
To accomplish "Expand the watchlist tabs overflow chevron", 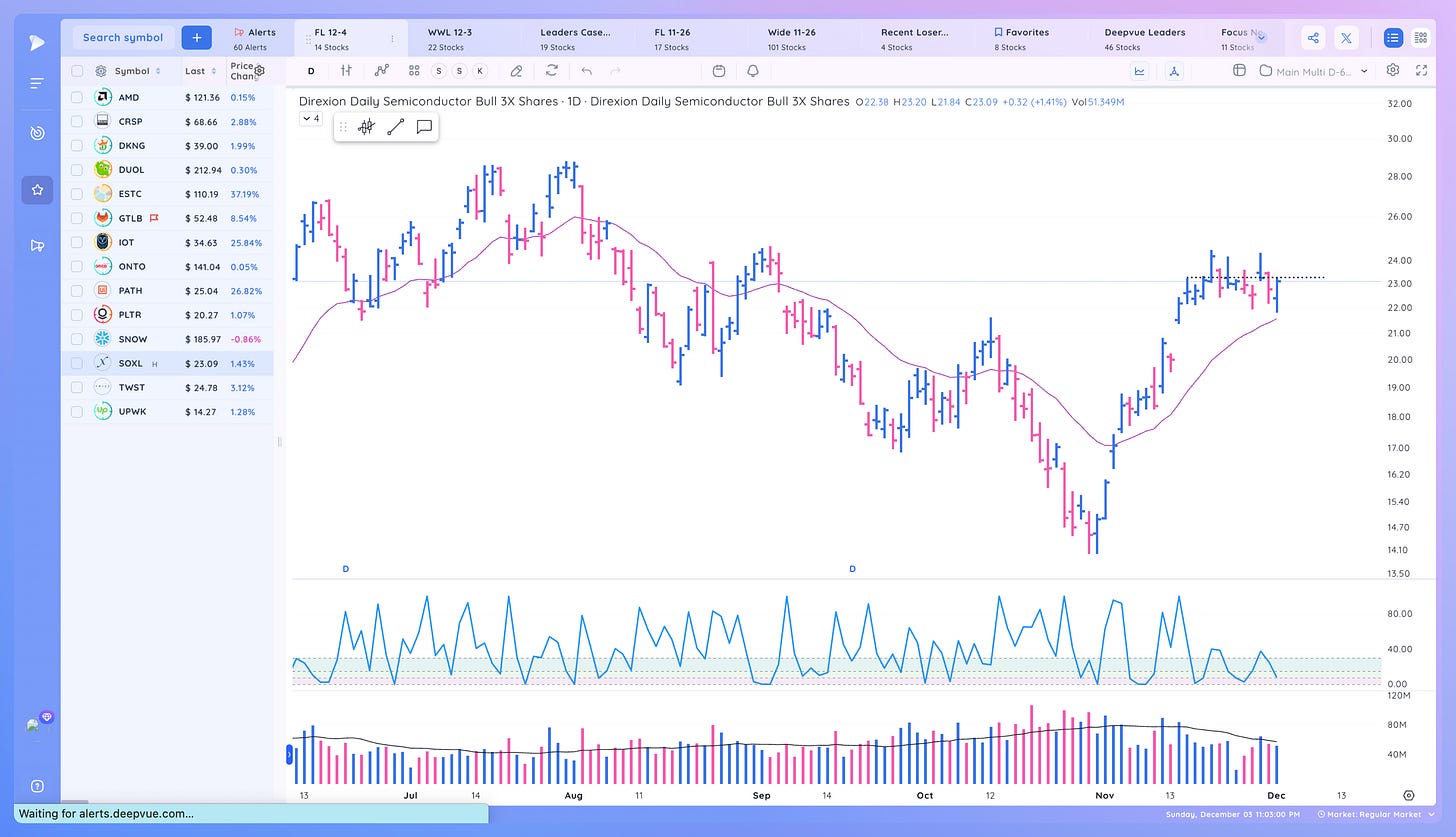I will [x=1261, y=37].
